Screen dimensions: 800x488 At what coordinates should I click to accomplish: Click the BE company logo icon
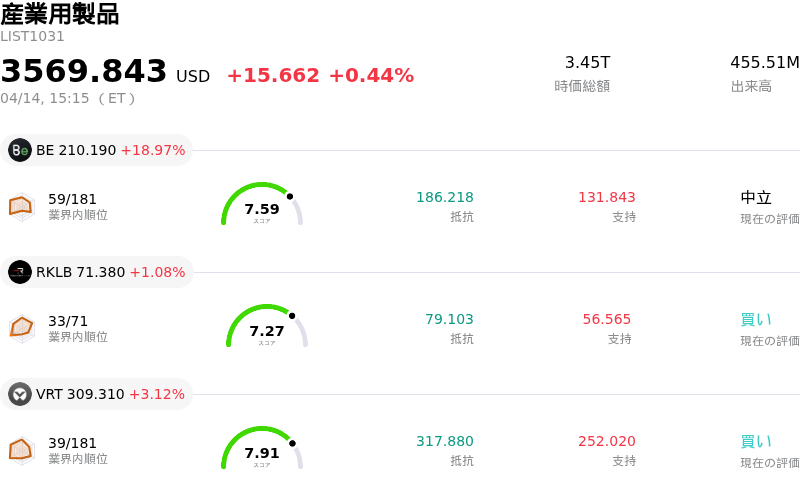(x=20, y=150)
